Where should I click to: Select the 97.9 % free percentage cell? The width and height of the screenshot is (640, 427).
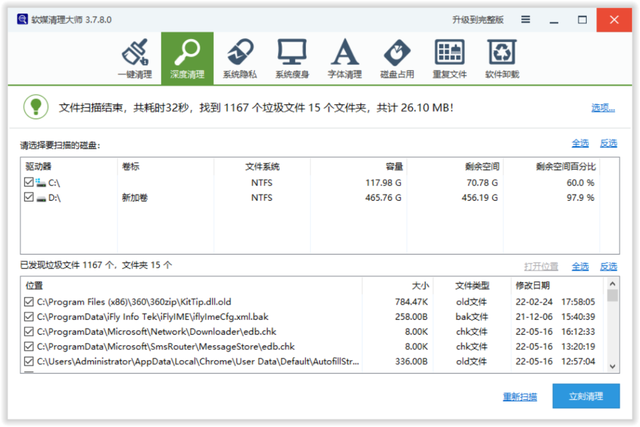(580, 198)
